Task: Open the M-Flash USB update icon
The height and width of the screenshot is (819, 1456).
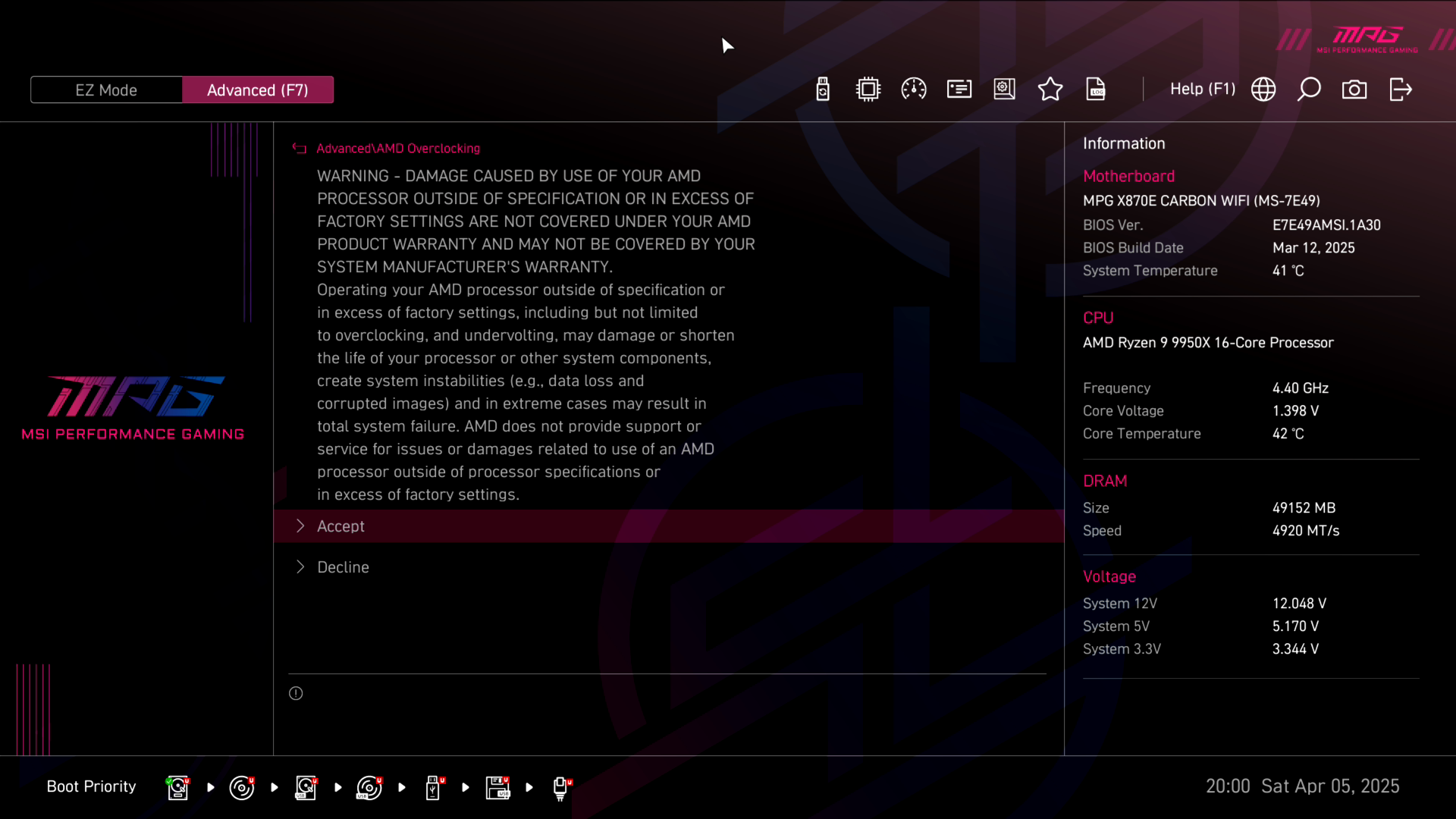Action: pyautogui.click(x=823, y=89)
